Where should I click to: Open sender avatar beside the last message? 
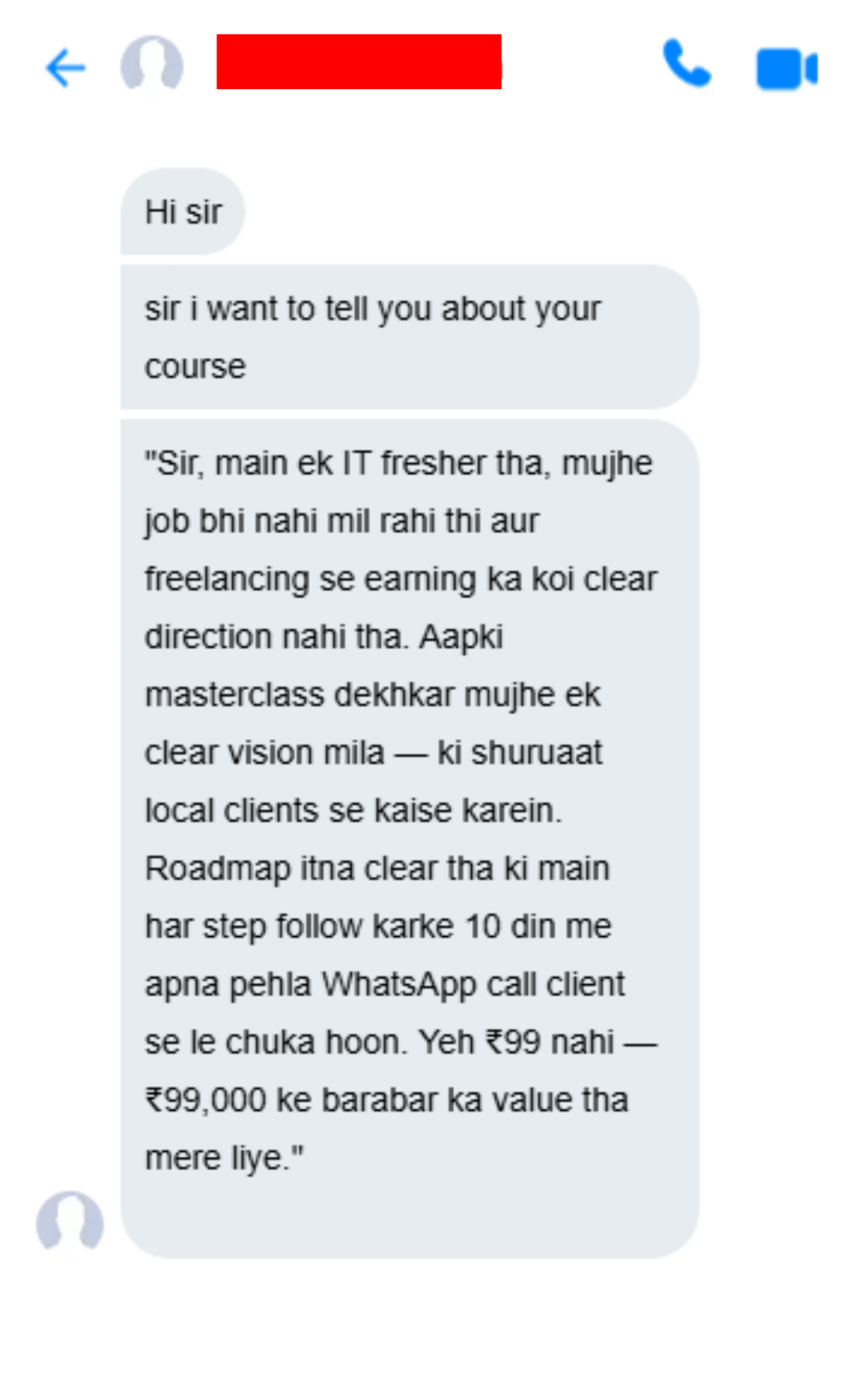tap(70, 1221)
